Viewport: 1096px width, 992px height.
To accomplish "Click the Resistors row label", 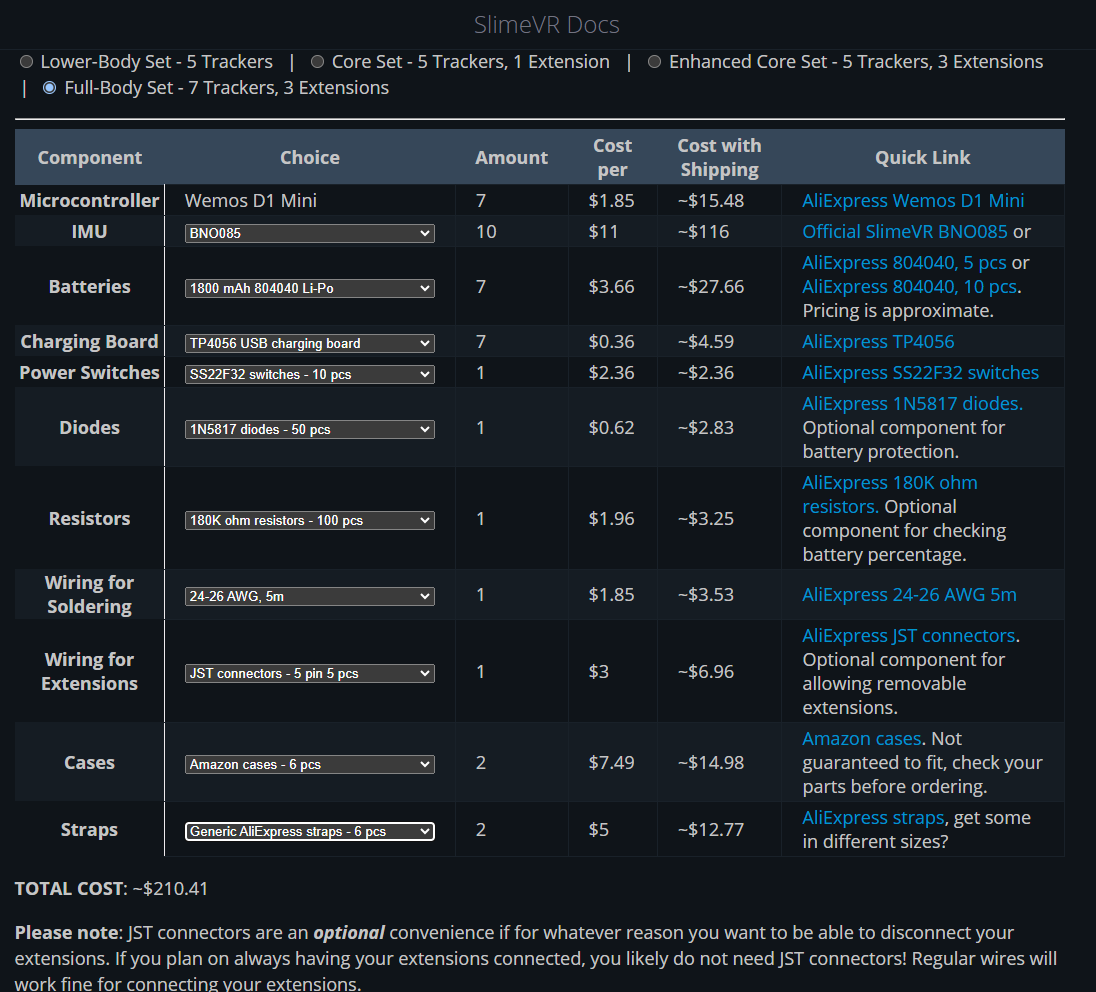I will coord(89,519).
